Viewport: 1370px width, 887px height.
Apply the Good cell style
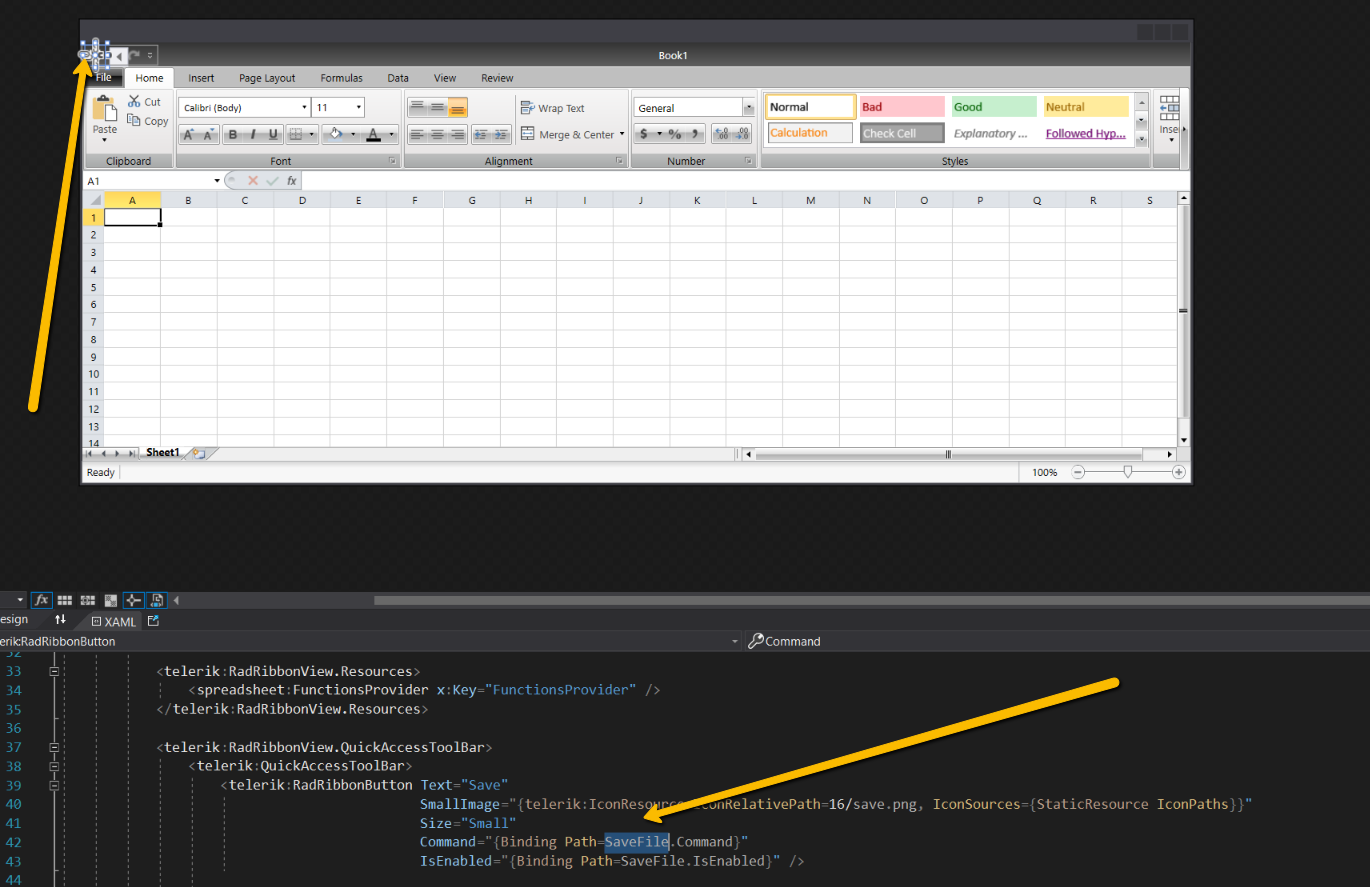[994, 107]
